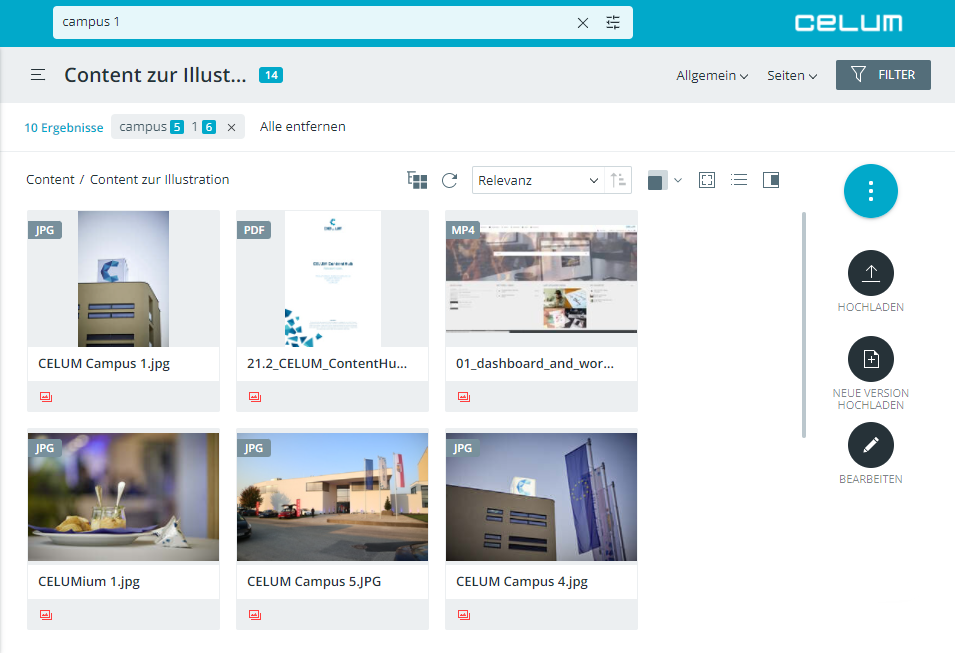Click the 10 Ergebnisse results link

point(64,127)
